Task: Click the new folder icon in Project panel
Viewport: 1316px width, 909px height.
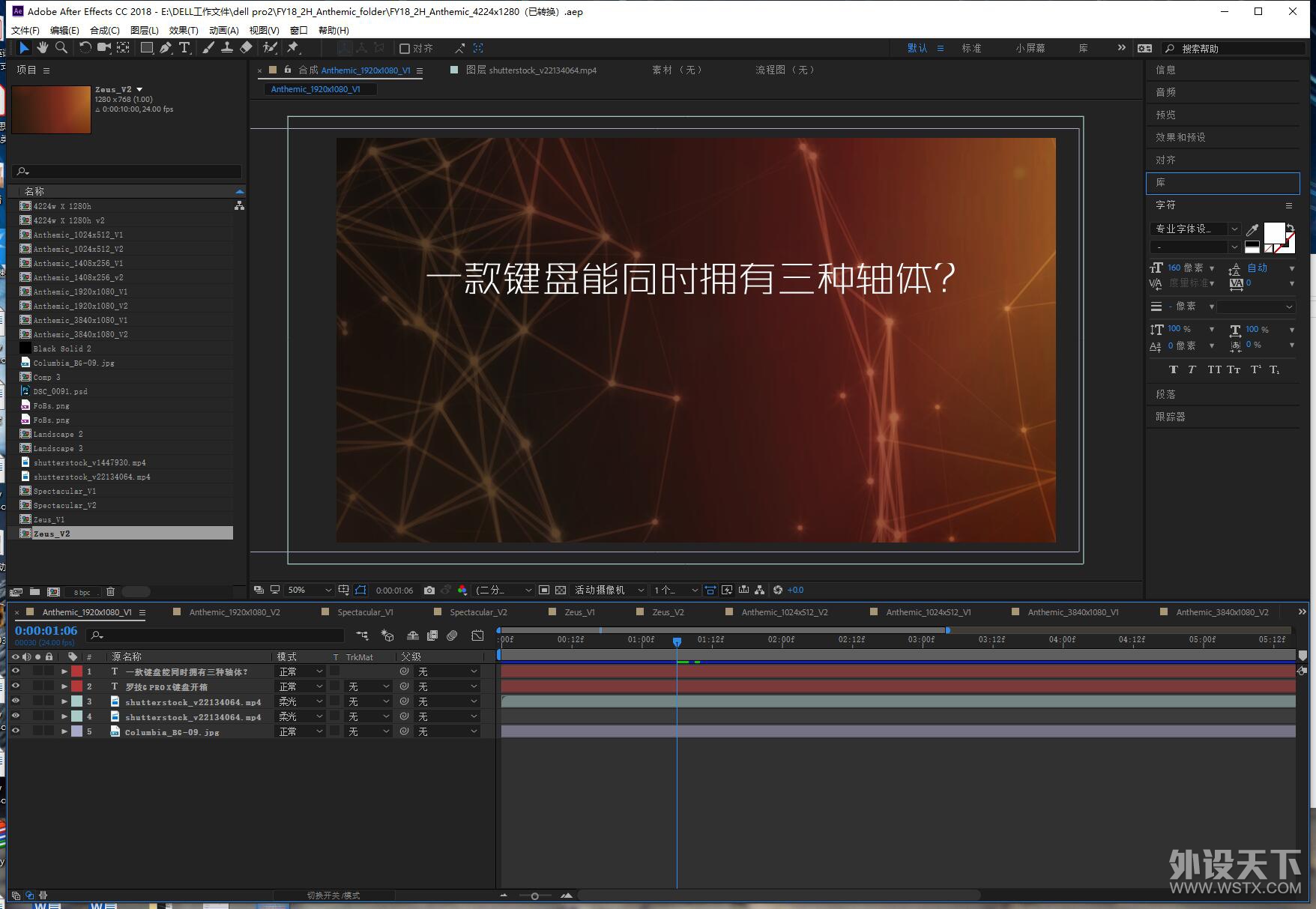Action: coord(34,592)
